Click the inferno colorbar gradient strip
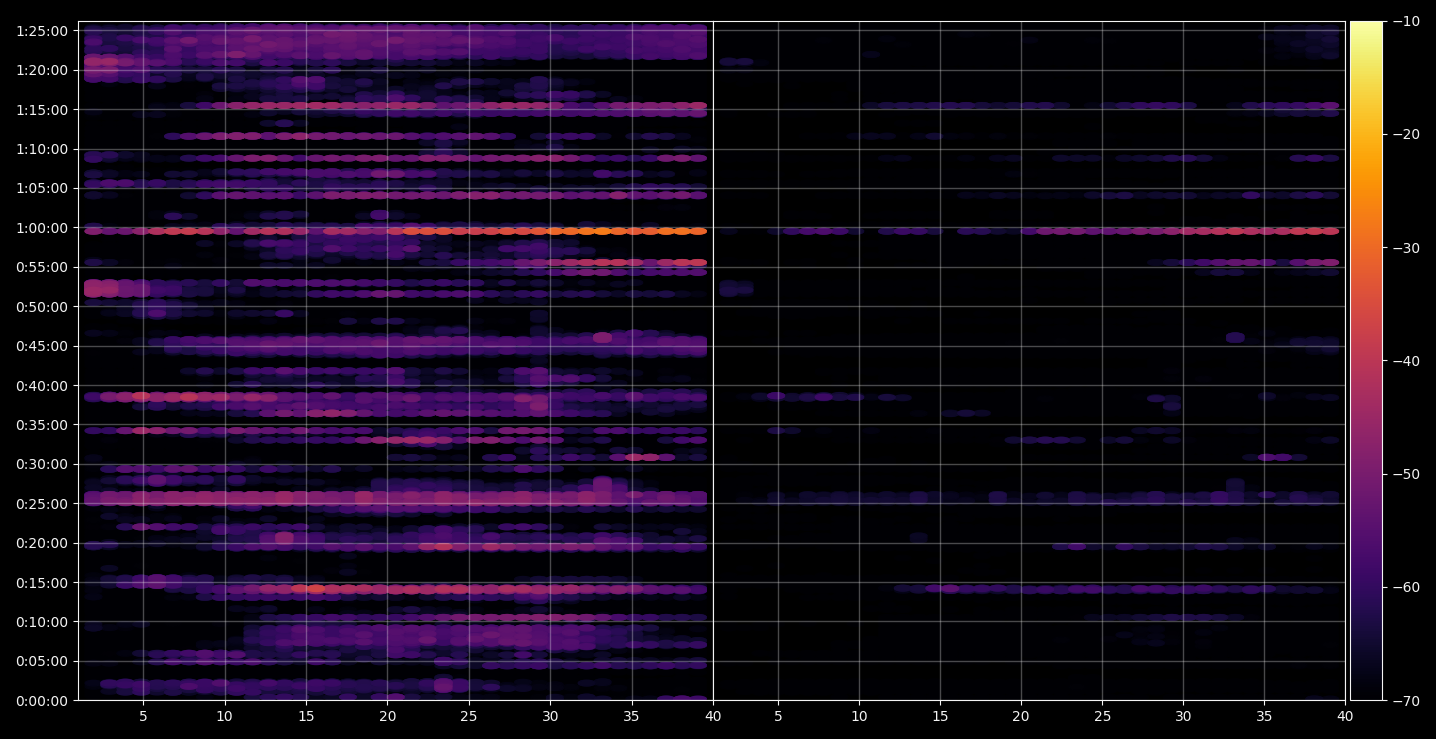 pos(1366,361)
